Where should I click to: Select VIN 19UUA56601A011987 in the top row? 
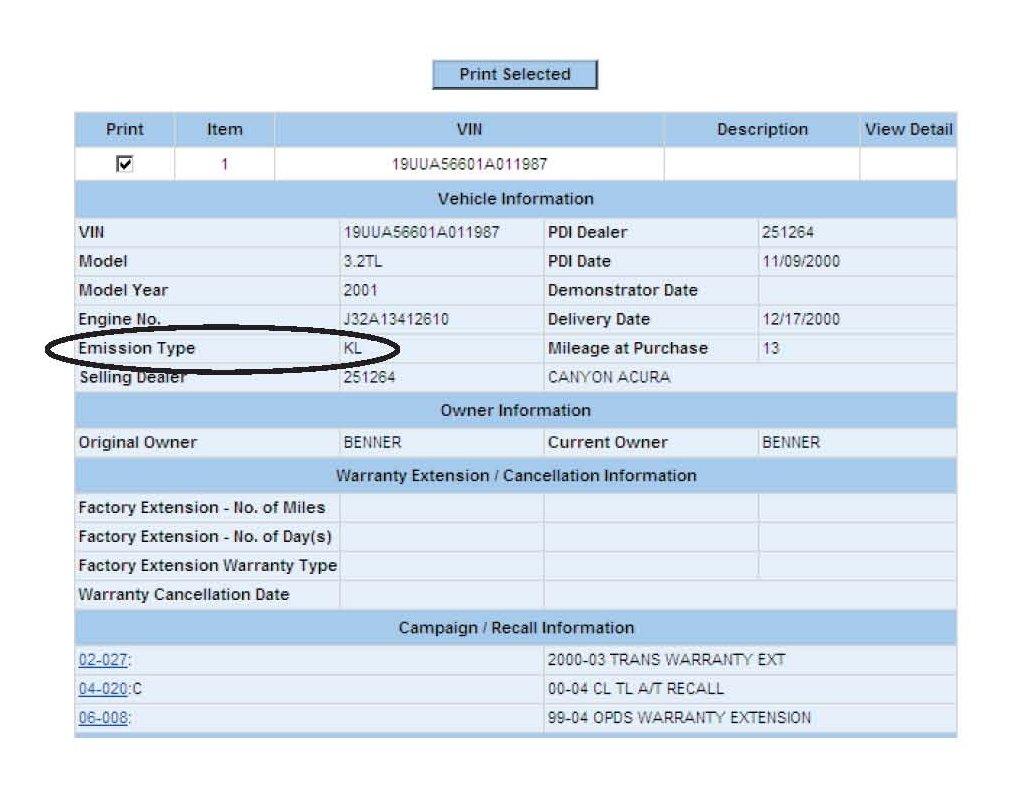(x=469, y=164)
